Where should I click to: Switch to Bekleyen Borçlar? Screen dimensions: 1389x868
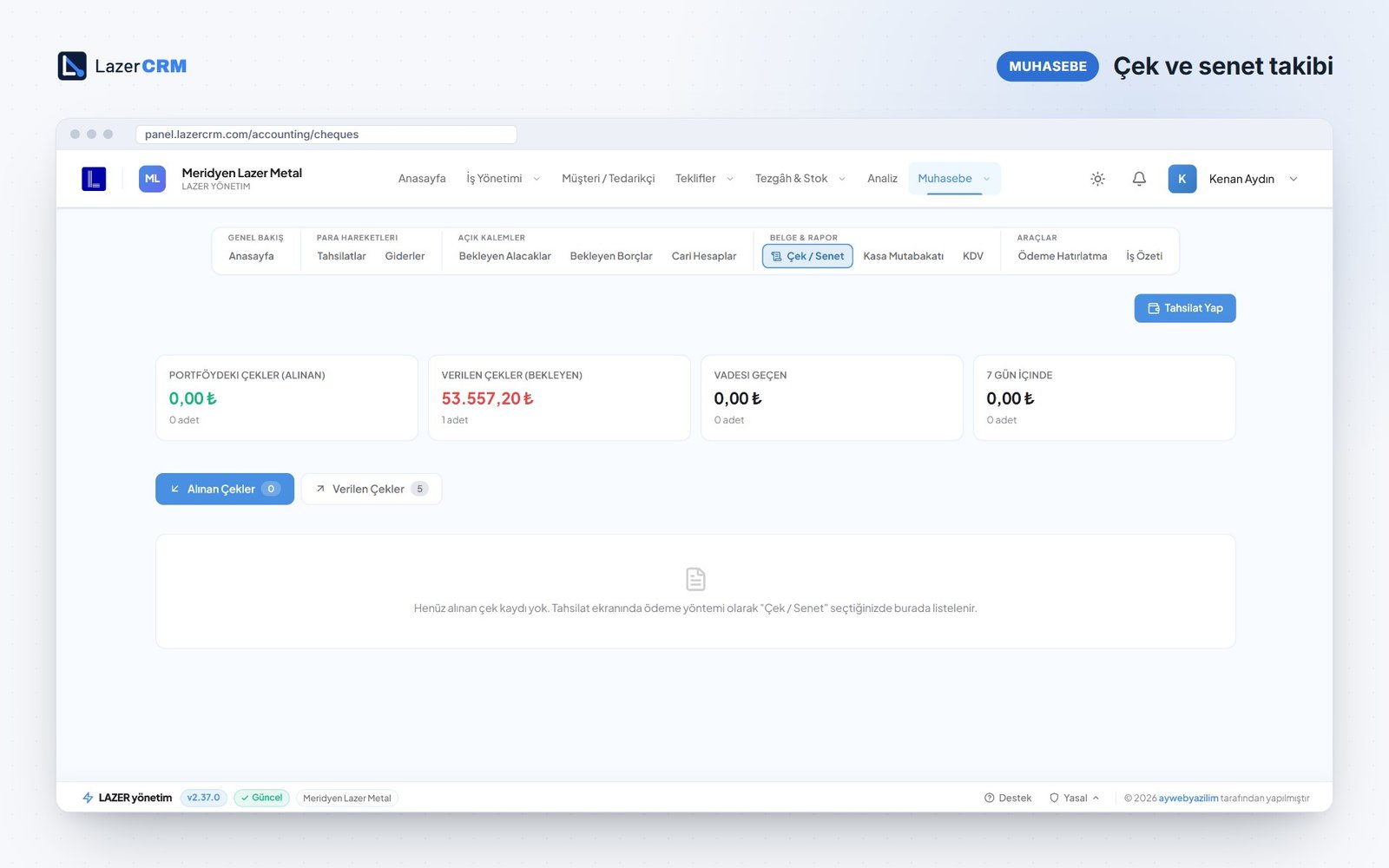[611, 256]
